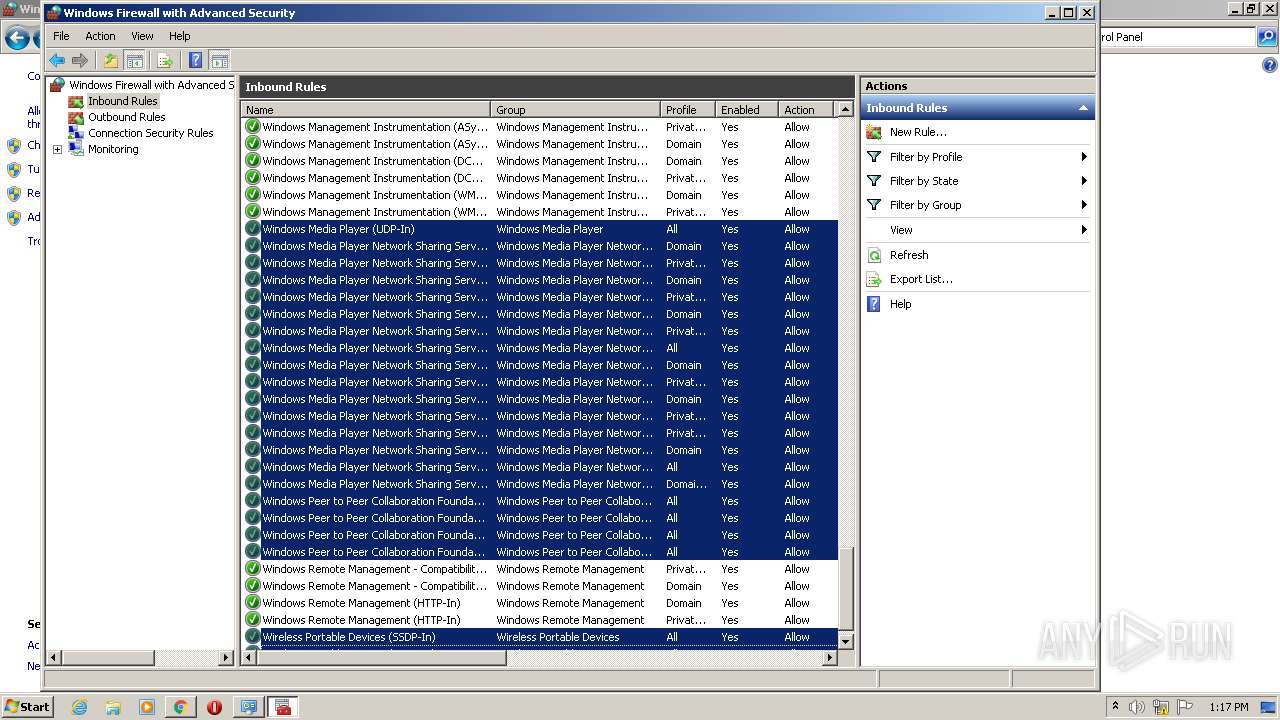Click Filter by State action
Viewport: 1280px width, 720px height.
(924, 181)
